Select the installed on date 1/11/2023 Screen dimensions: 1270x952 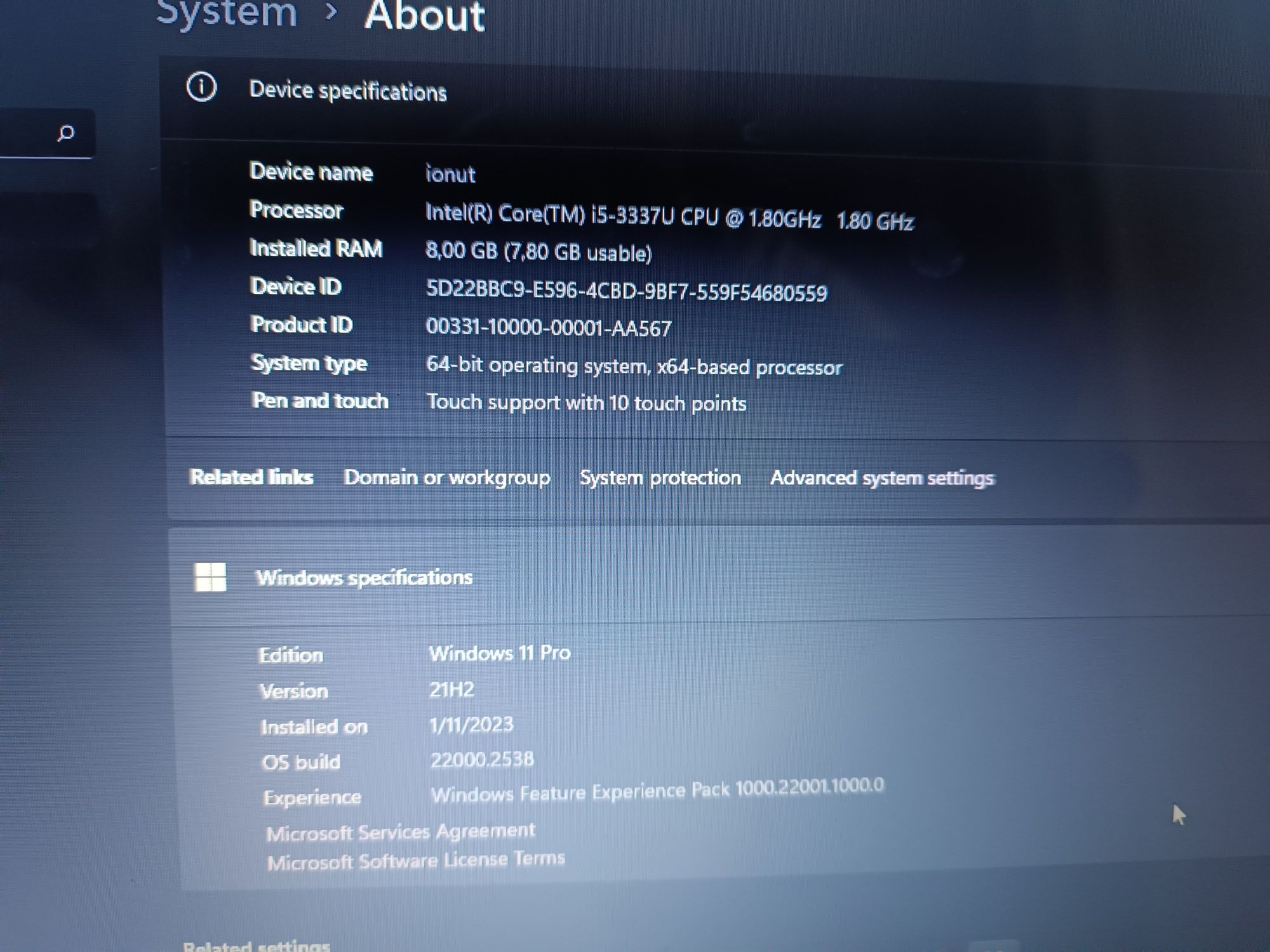click(471, 724)
